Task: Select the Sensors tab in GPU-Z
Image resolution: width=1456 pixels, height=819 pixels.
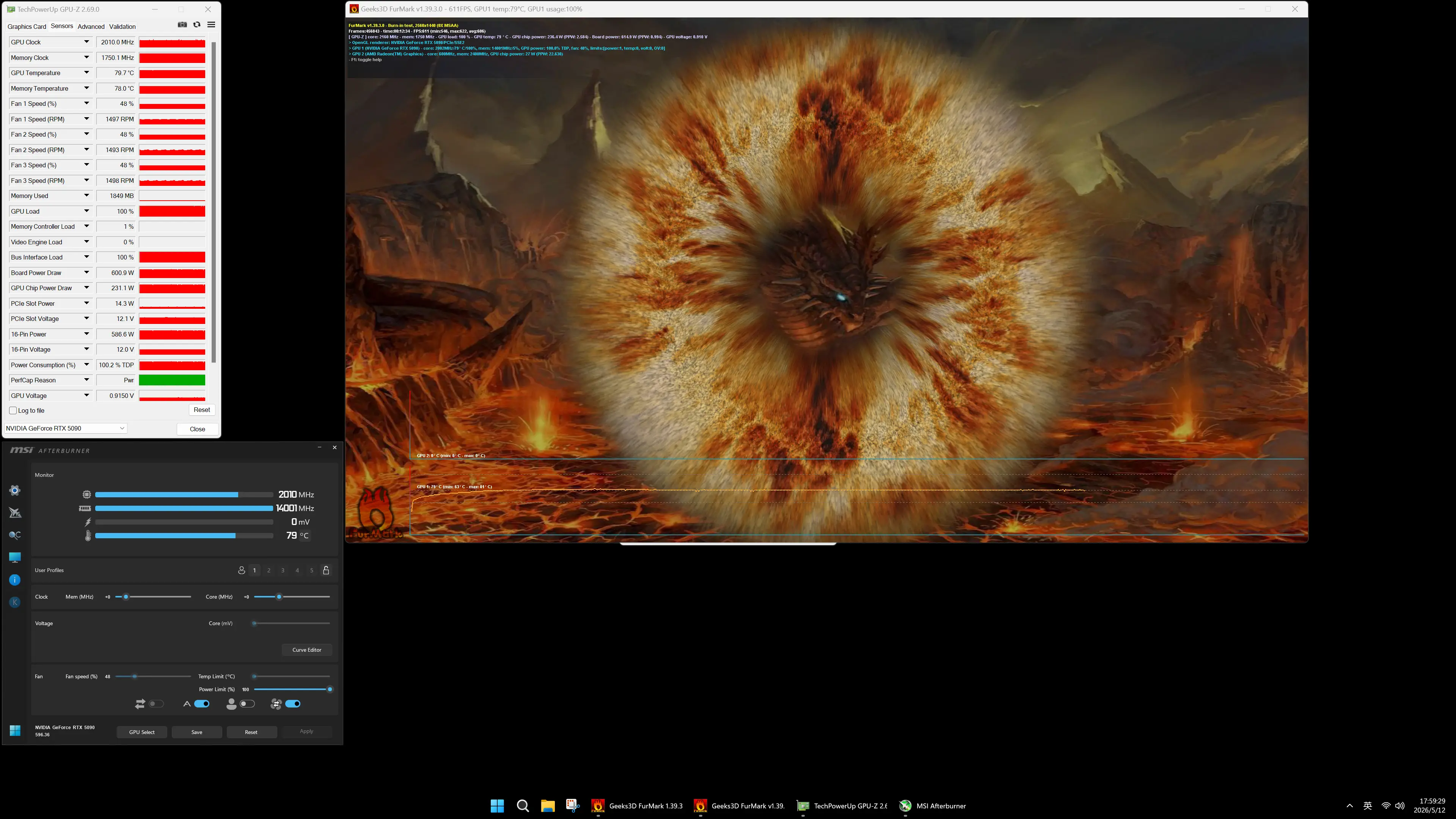Action: click(61, 26)
